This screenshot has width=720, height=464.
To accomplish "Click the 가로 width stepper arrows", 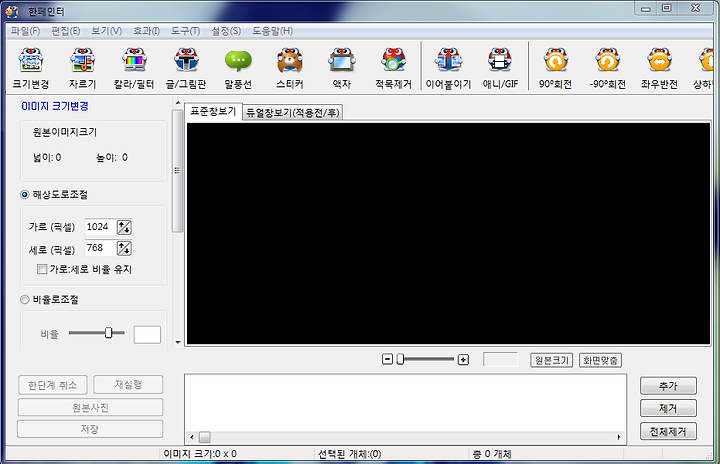I will 124,227.
